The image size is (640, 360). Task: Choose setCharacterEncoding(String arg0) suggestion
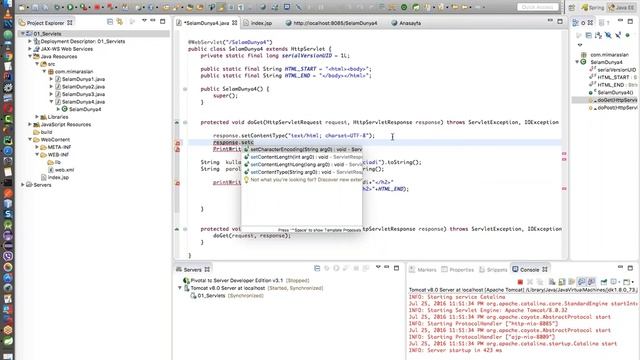302,150
